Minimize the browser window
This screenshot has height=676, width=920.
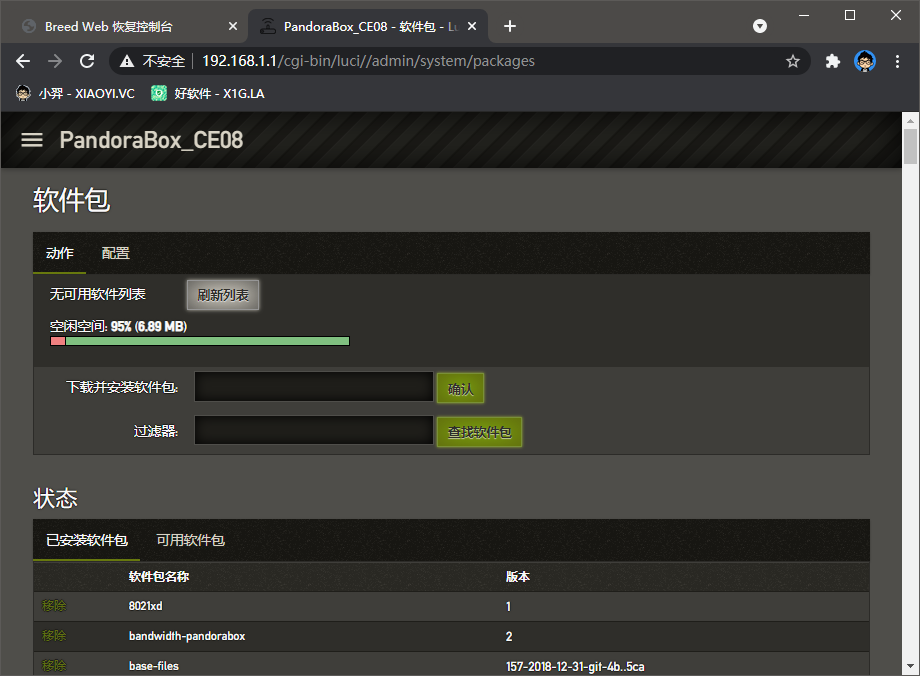804,15
